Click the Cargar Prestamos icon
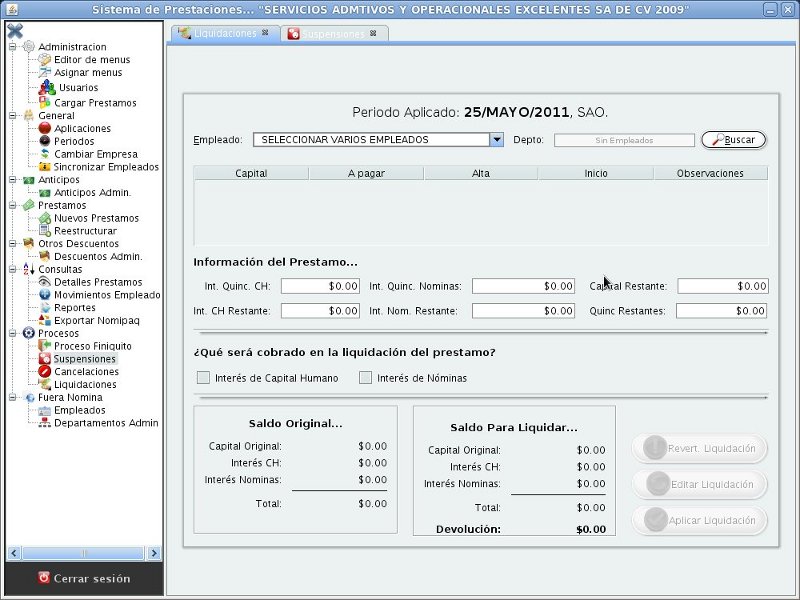Screen dimensions: 800x600 [x=45, y=102]
